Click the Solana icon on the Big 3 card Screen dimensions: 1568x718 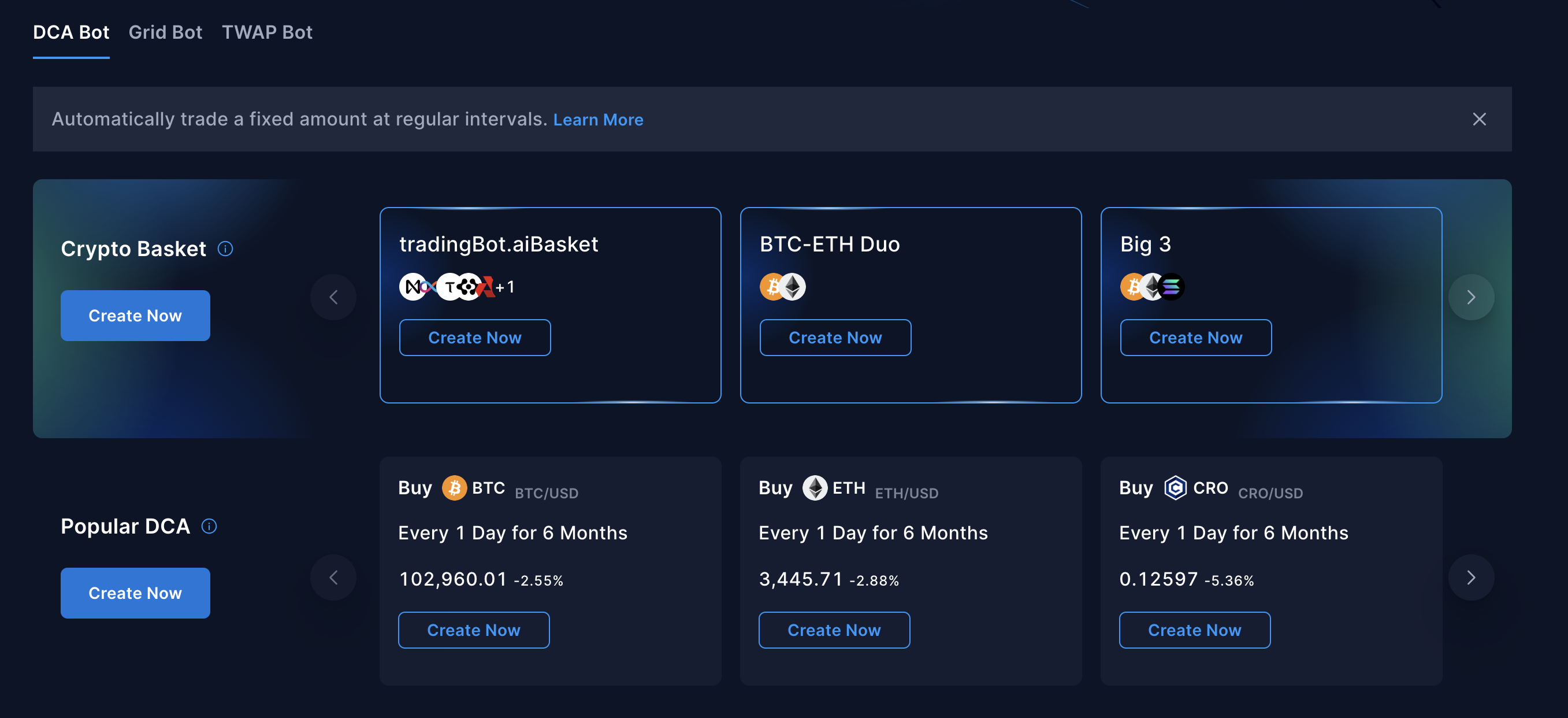(1170, 286)
